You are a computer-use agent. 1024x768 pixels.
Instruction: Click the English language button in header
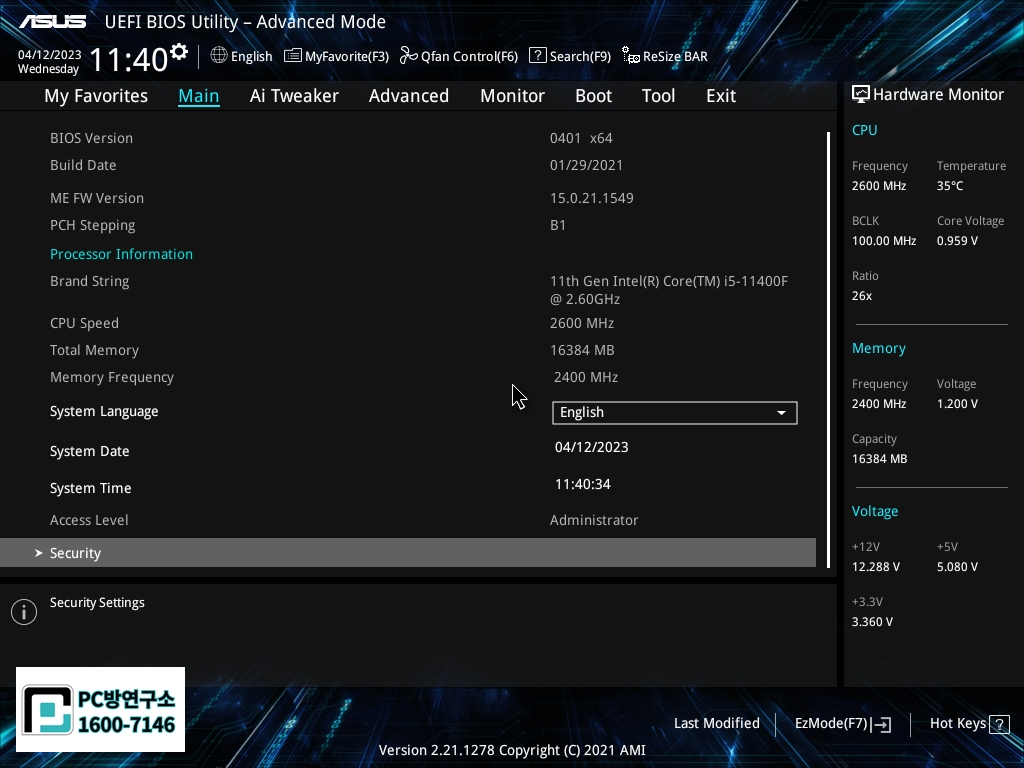click(x=241, y=56)
